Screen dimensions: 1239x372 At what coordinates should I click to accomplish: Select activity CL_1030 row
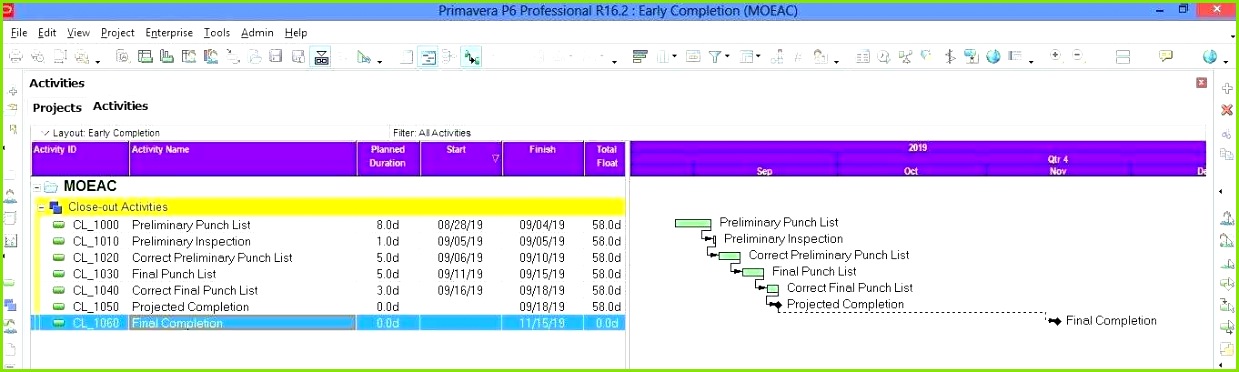point(328,274)
